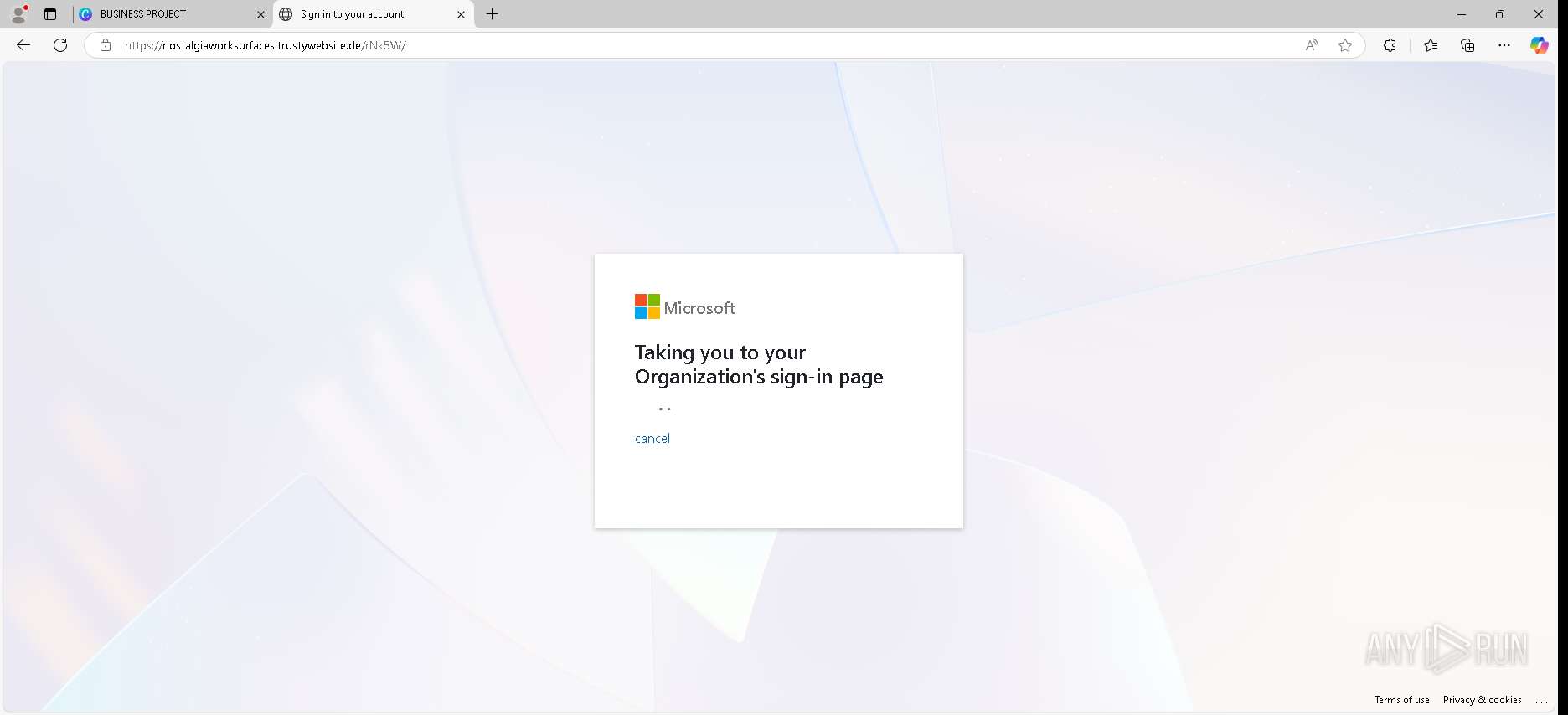
Task: Open the Extensions puzzle icon
Action: 1390,45
